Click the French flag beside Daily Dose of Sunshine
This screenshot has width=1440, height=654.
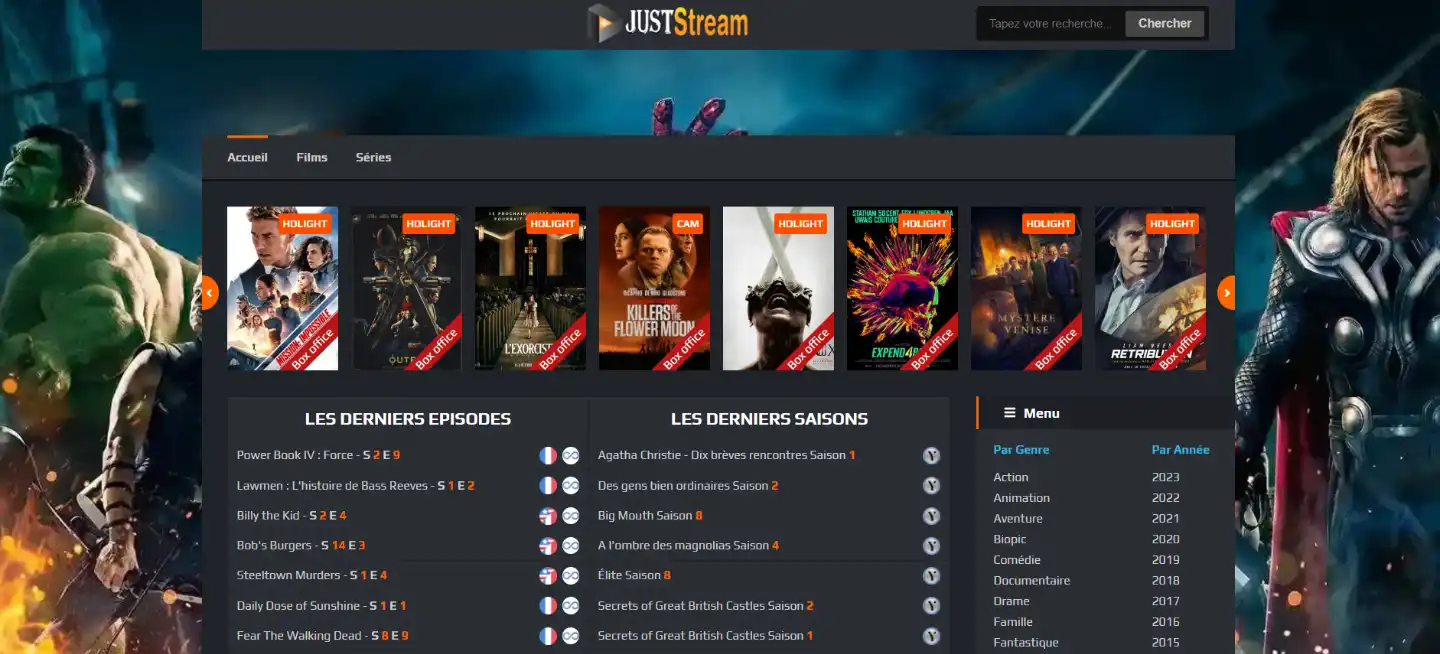pos(547,605)
